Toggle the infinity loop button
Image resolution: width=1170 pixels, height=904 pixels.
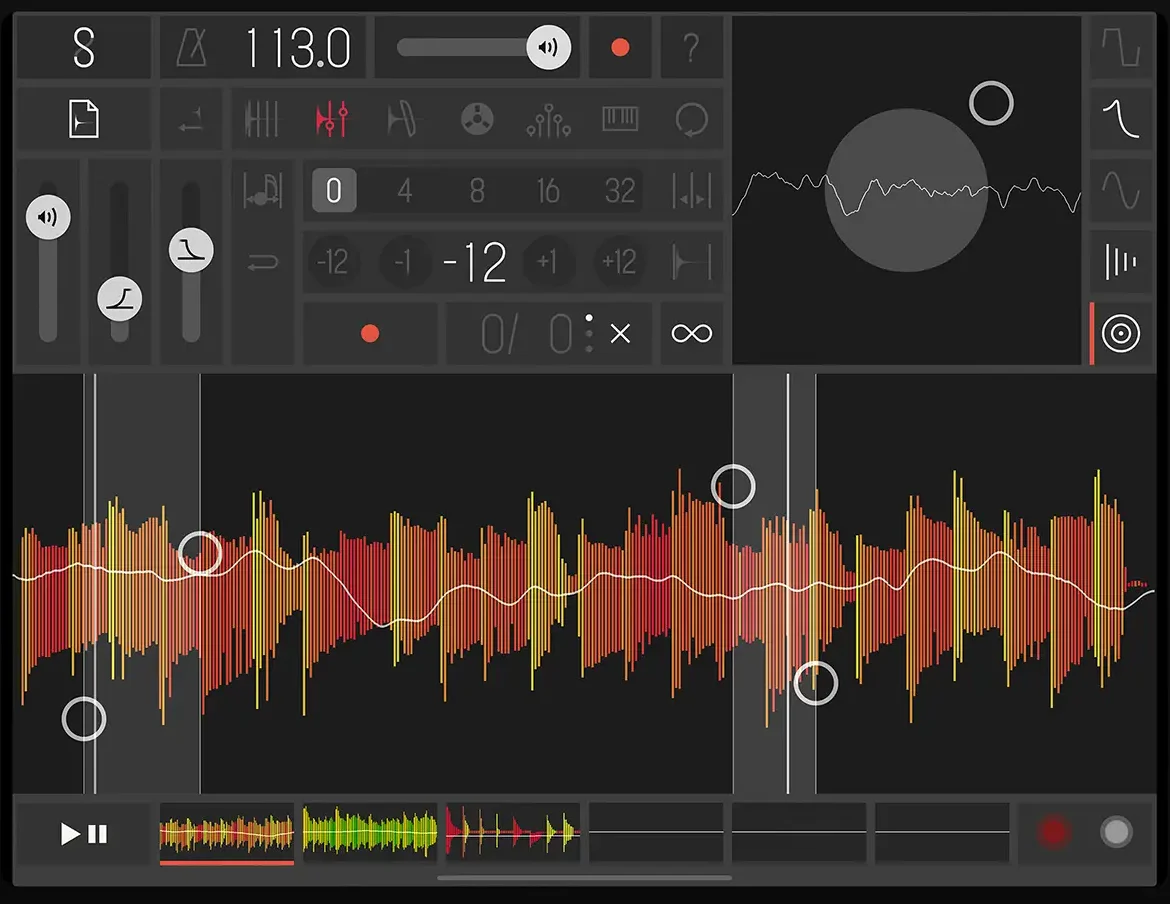692,333
